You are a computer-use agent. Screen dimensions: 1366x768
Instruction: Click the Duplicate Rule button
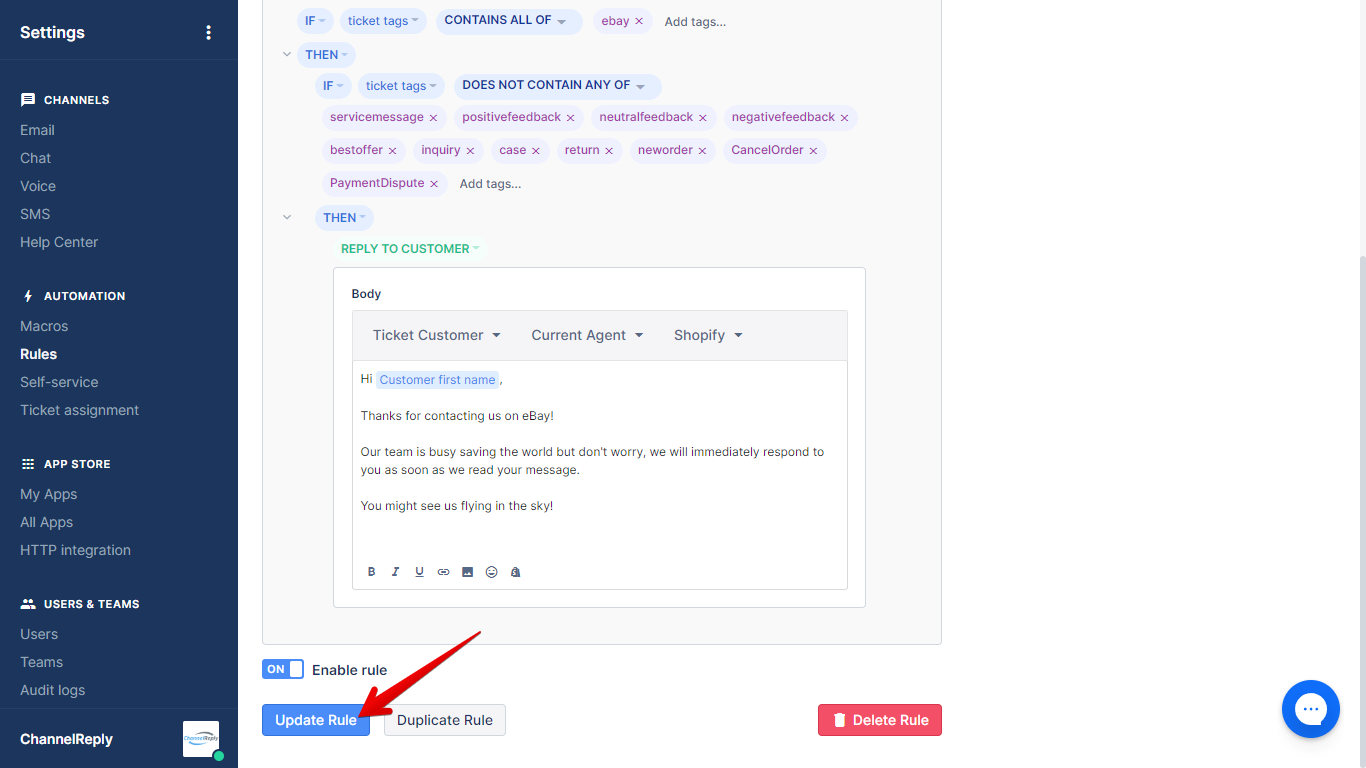pyautogui.click(x=445, y=720)
